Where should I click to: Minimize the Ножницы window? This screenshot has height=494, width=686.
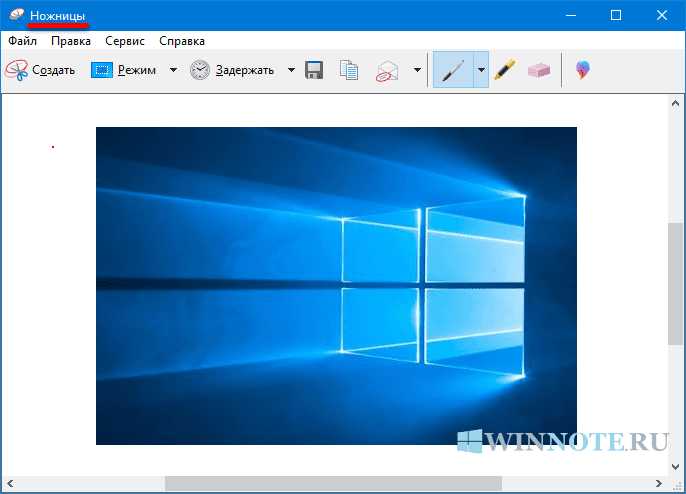point(570,15)
